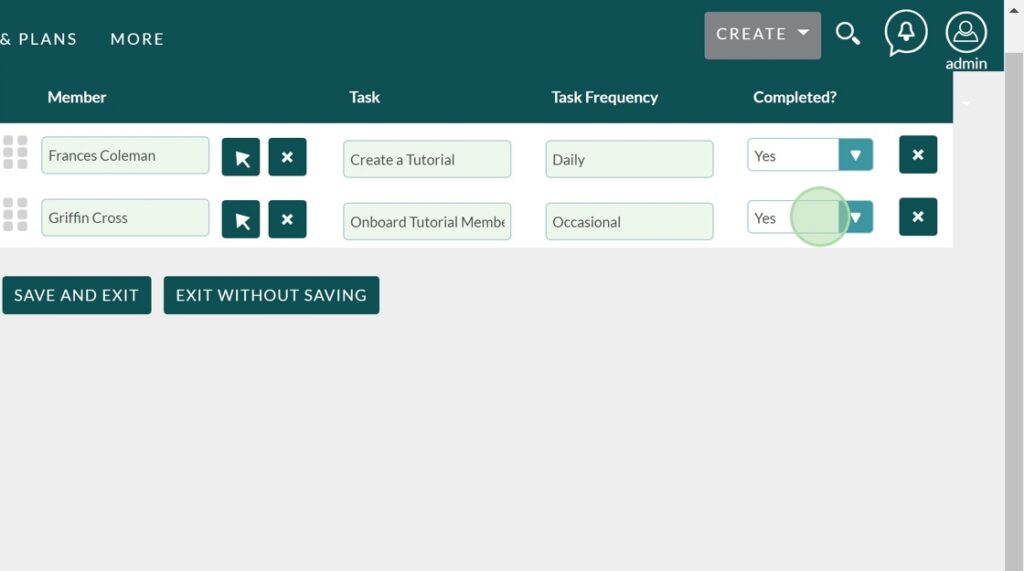
Task: Click select arrow for Frances Coleman member
Action: click(241, 157)
